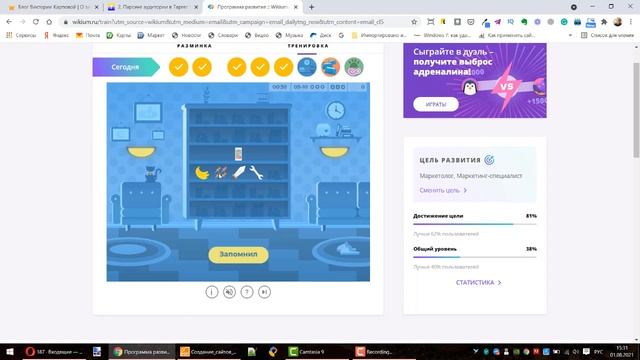The width and height of the screenshot is (640, 360).
Task: Open the browser extensions puzzle icon
Action: click(x=604, y=22)
